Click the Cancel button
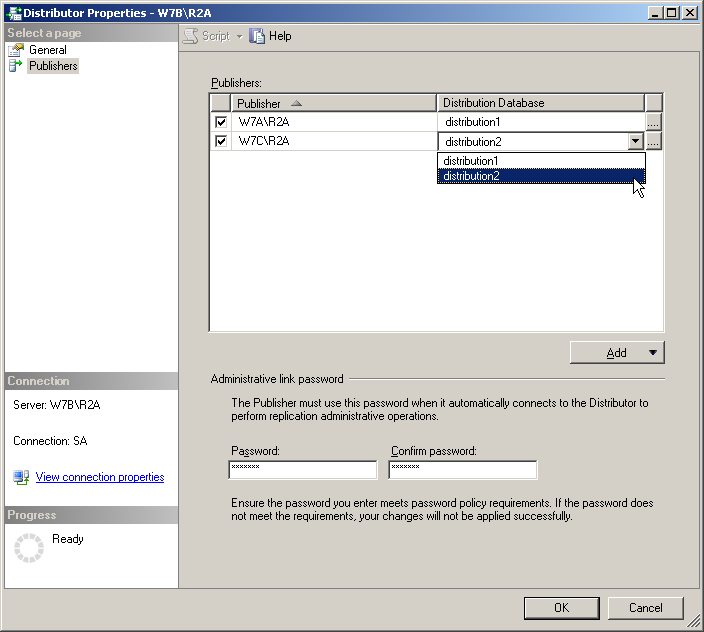 [x=645, y=608]
